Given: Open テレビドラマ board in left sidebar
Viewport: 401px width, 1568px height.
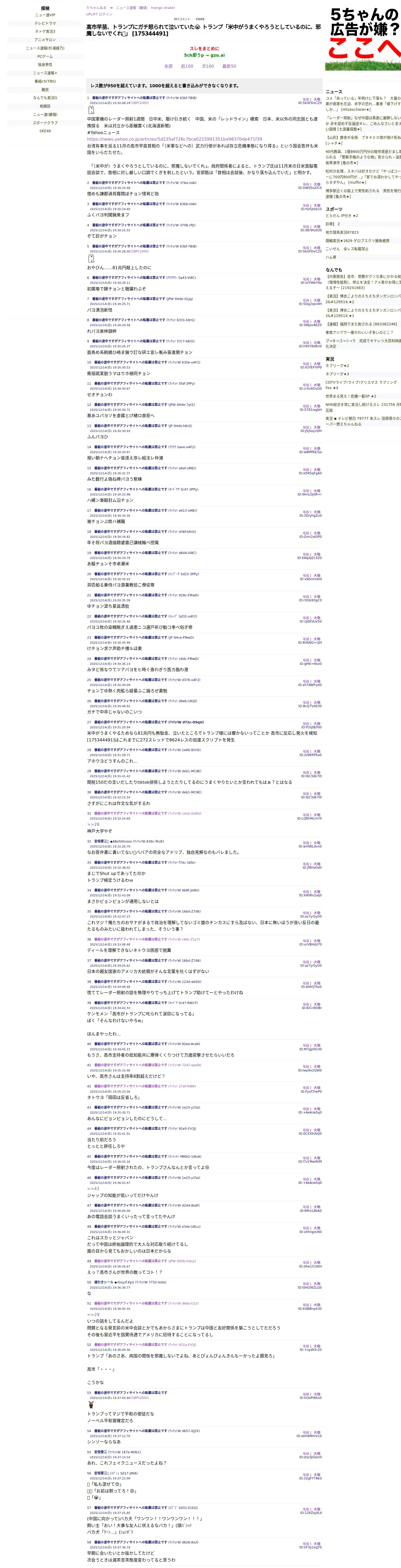Looking at the screenshot, I should click(45, 23).
